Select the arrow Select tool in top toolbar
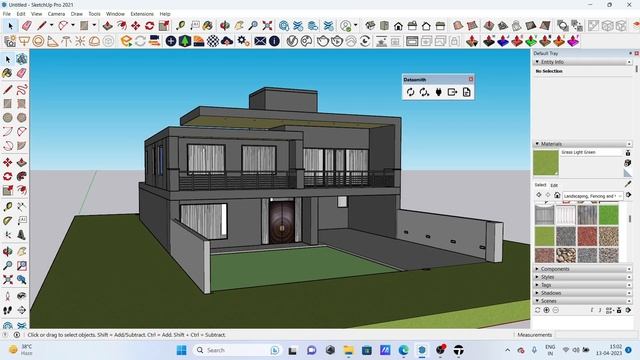640x360 pixels. 10,26
